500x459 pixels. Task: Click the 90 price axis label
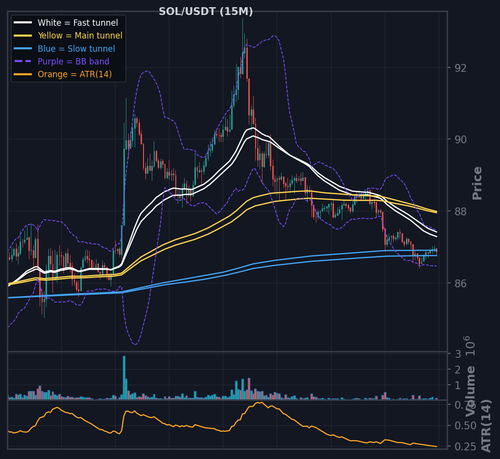click(x=461, y=140)
